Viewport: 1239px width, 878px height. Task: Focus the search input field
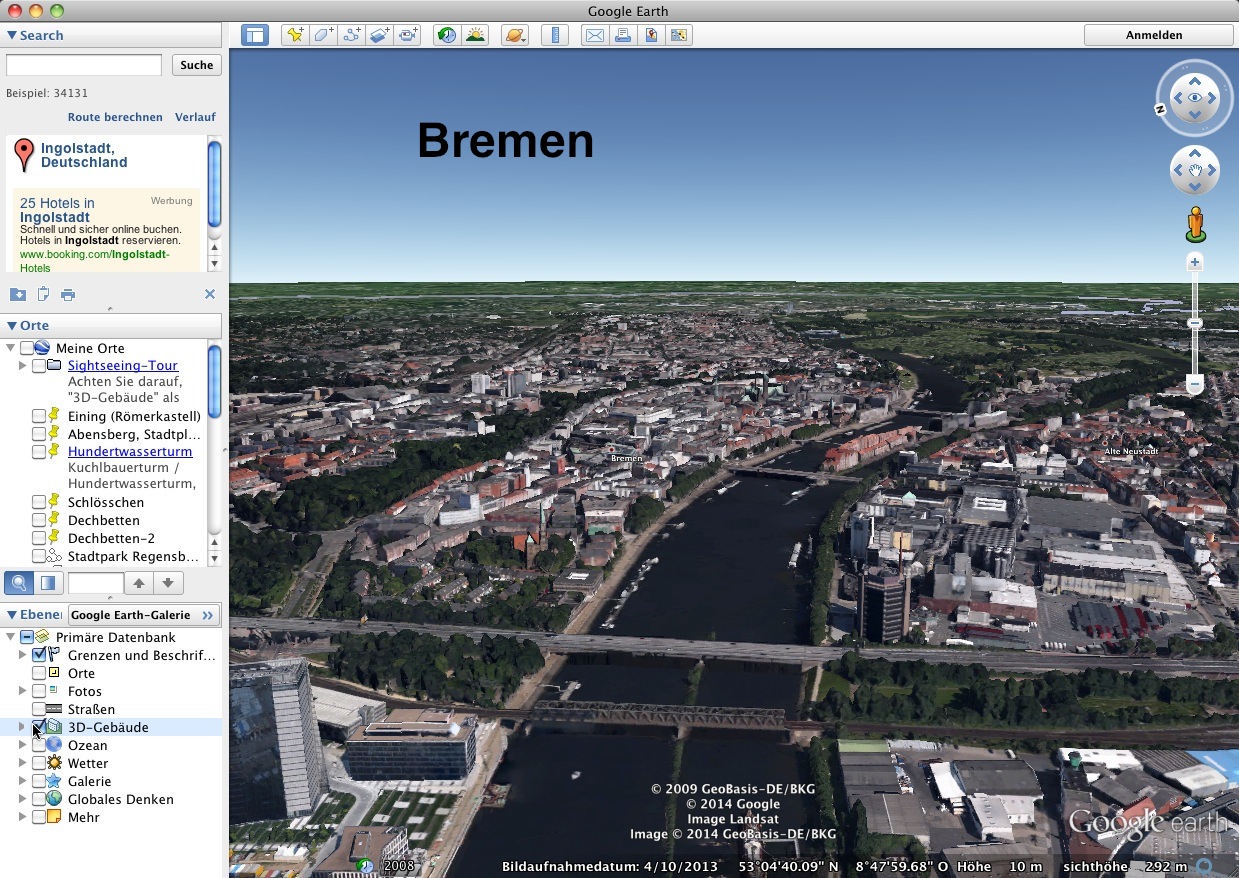pyautogui.click(x=84, y=65)
